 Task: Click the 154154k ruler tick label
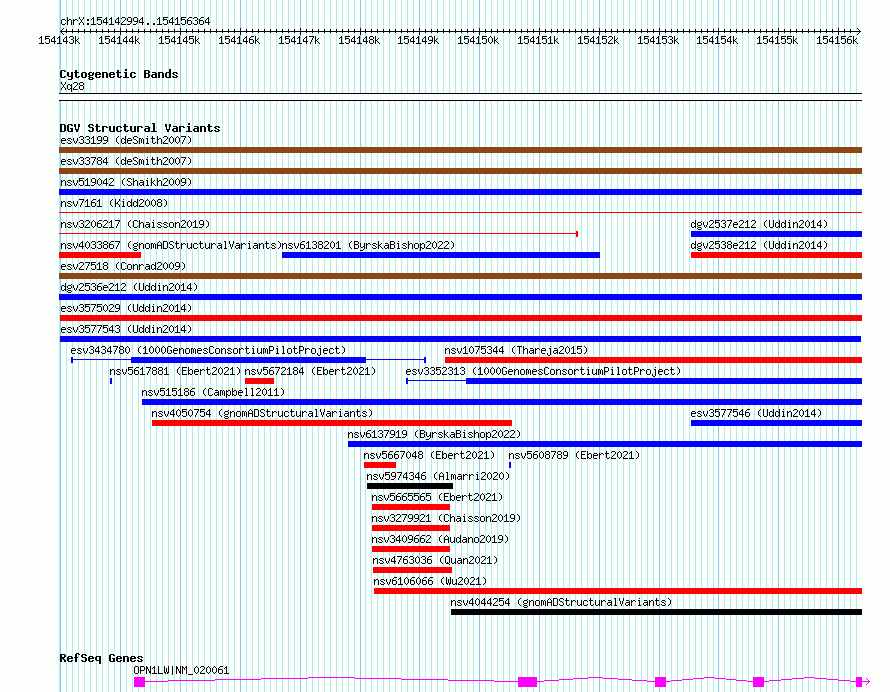(717, 40)
